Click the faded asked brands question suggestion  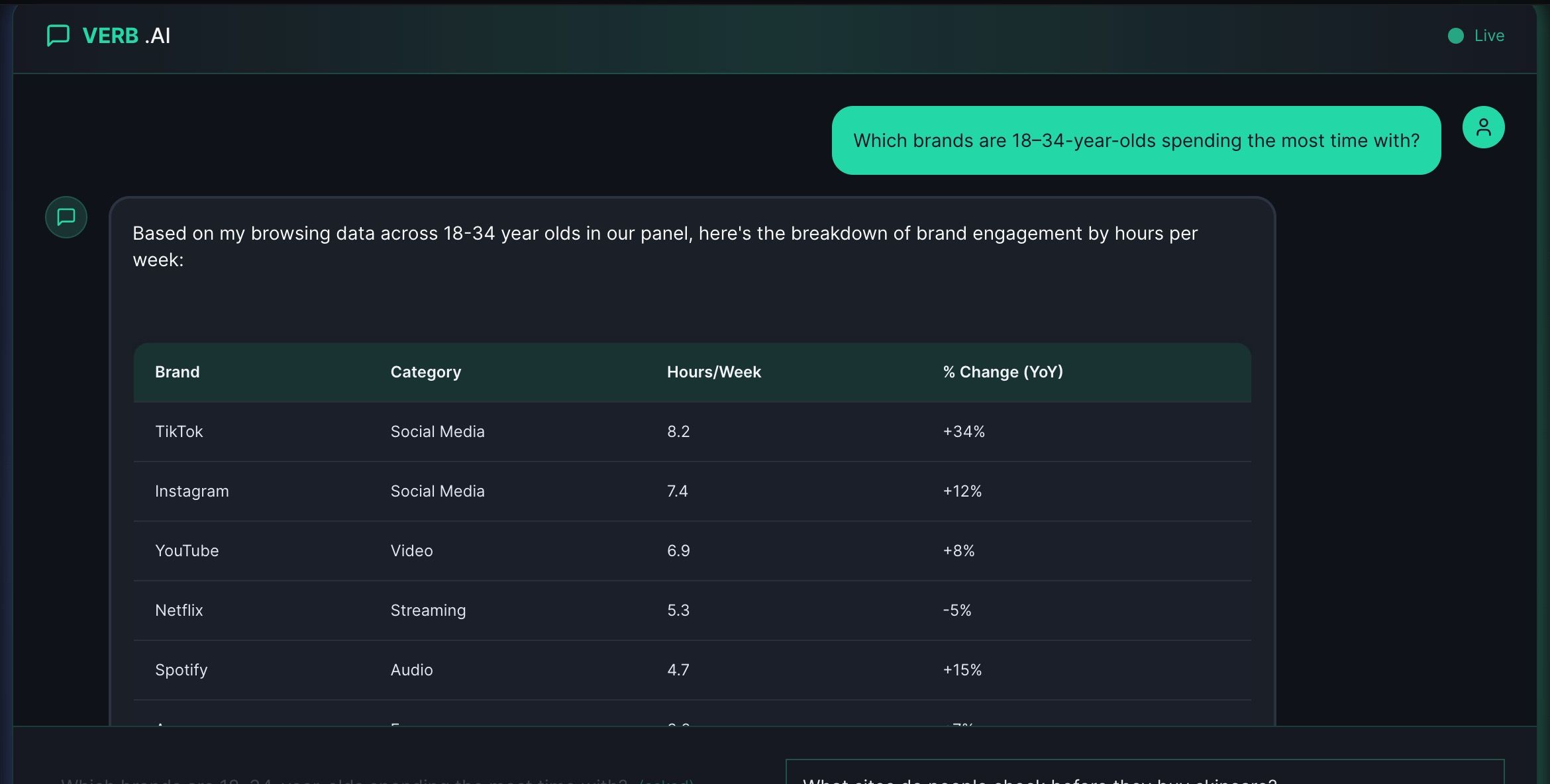point(376,780)
